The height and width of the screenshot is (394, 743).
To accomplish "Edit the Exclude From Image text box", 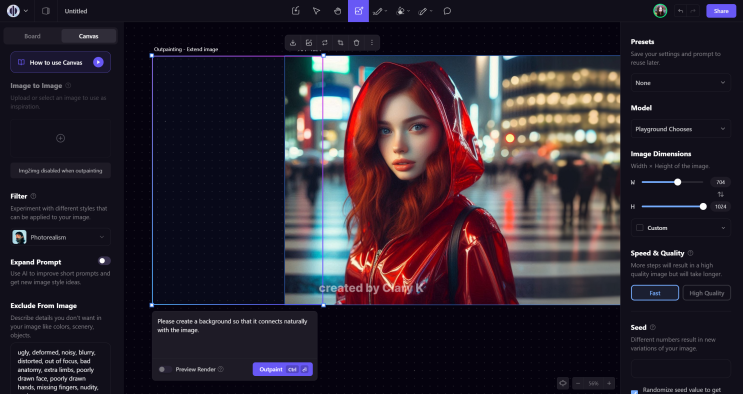I will 61,368.
